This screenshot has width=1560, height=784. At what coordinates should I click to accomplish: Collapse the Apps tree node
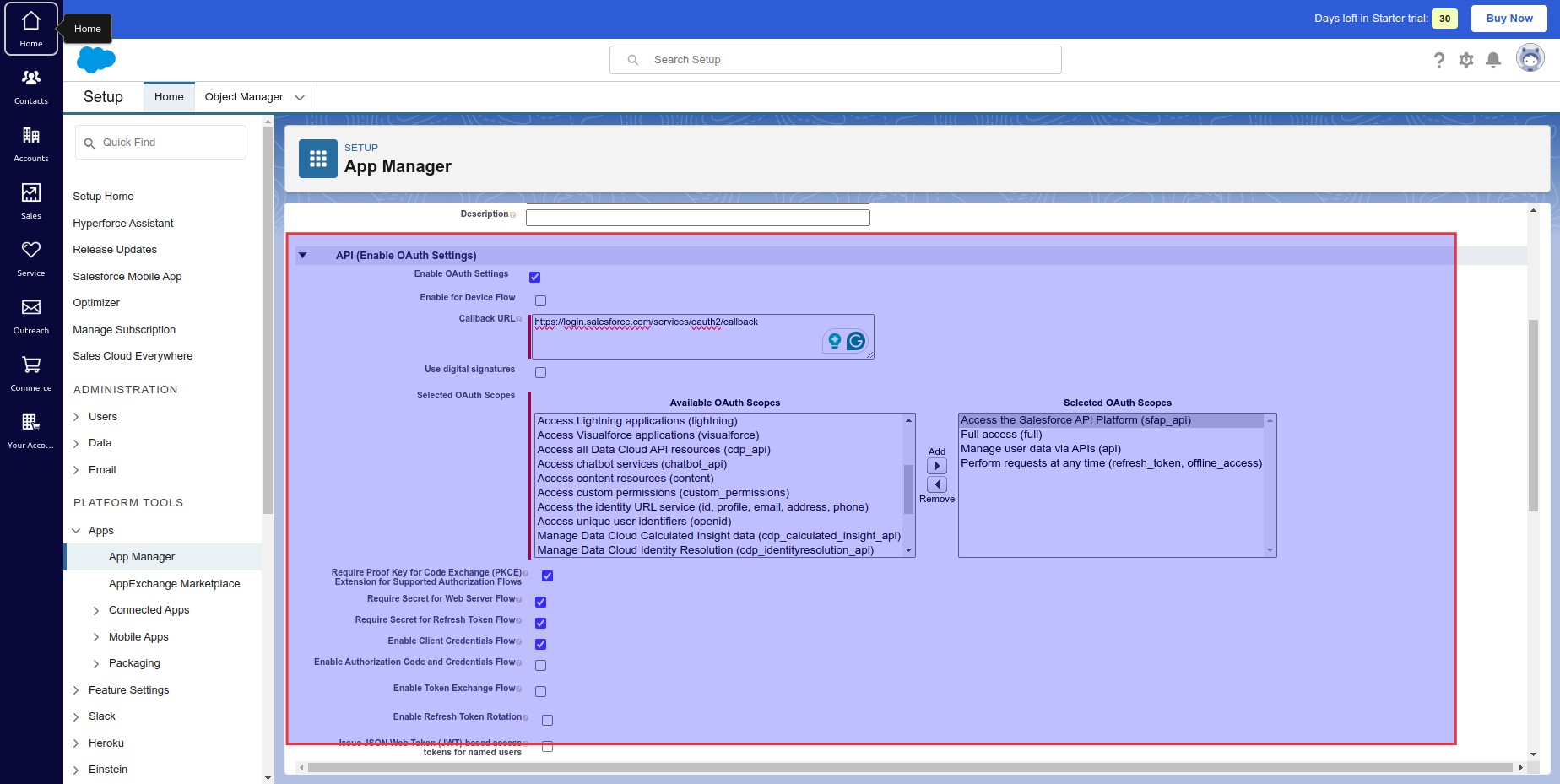click(76, 531)
